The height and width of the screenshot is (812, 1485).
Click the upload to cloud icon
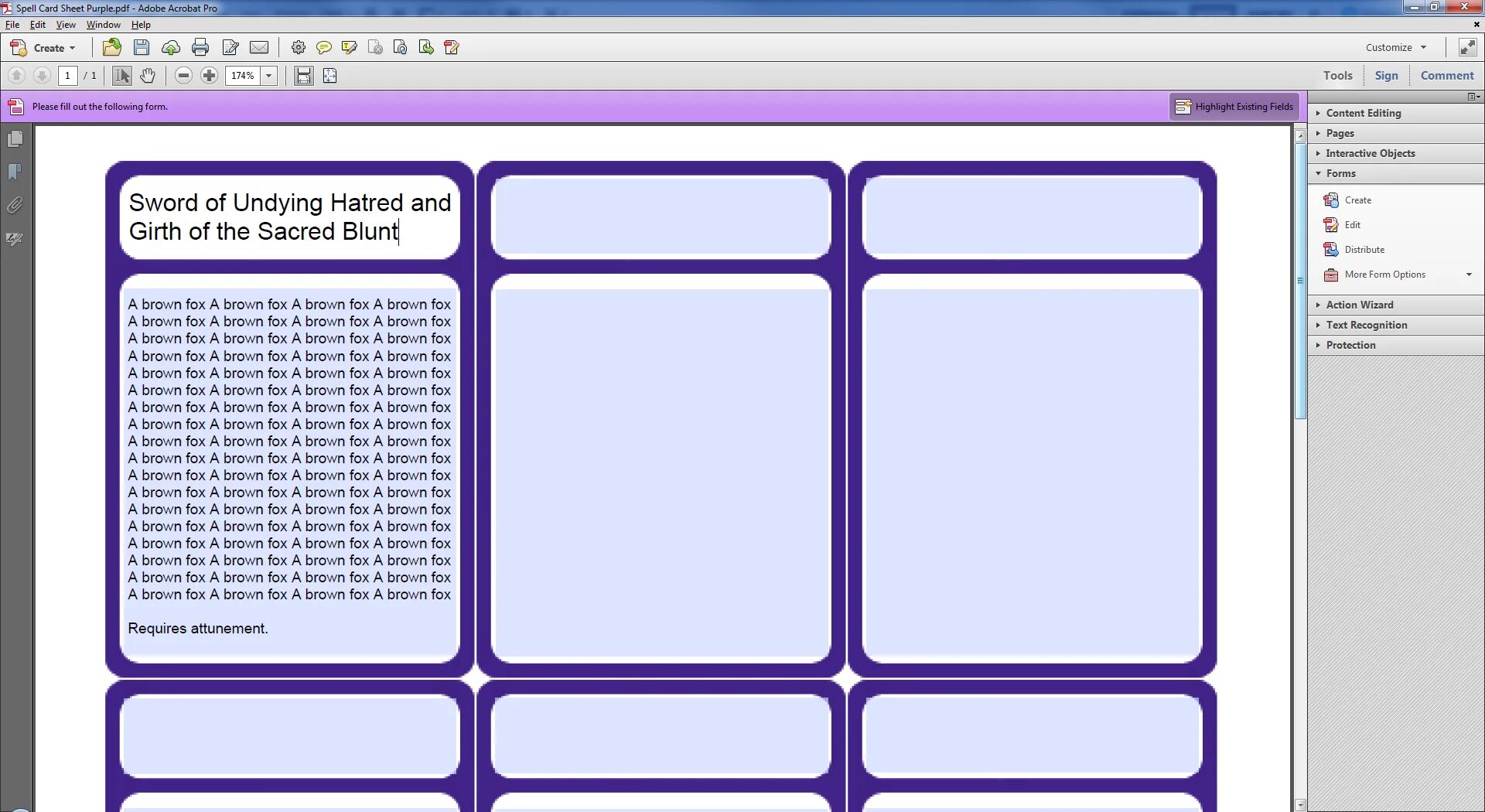[171, 48]
